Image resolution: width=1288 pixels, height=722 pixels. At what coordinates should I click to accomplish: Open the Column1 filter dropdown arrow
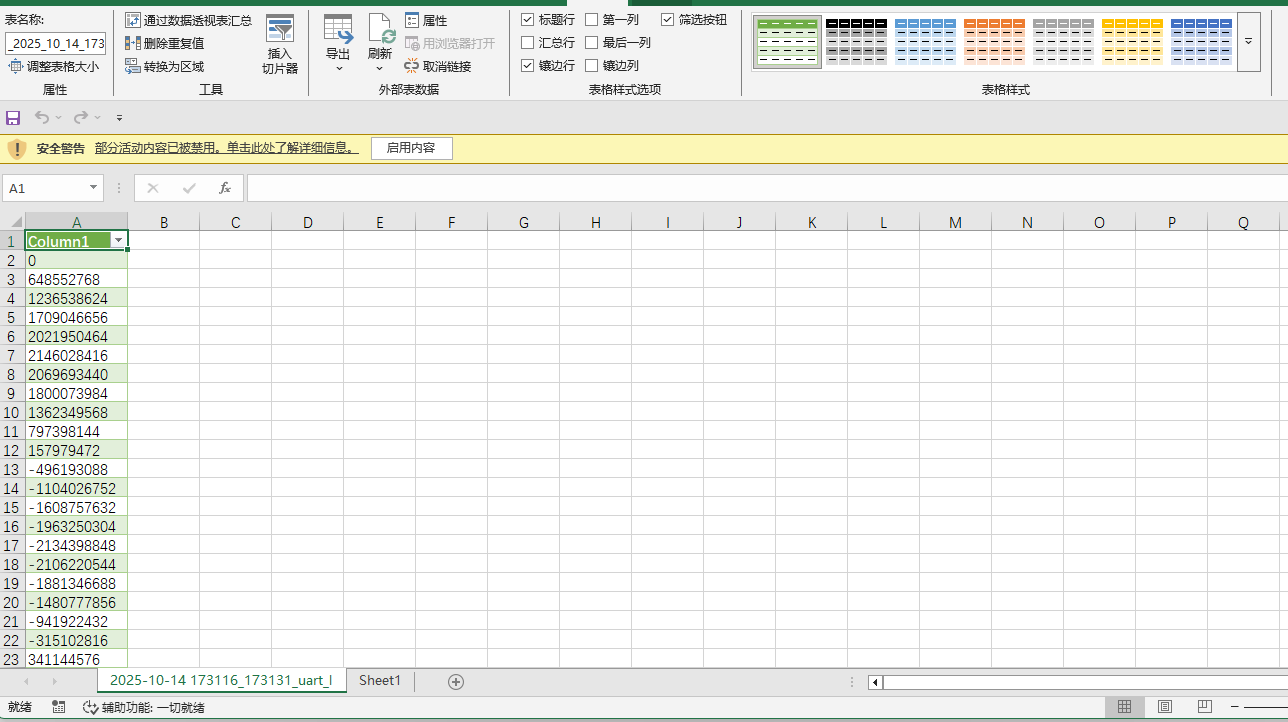pyautogui.click(x=119, y=241)
